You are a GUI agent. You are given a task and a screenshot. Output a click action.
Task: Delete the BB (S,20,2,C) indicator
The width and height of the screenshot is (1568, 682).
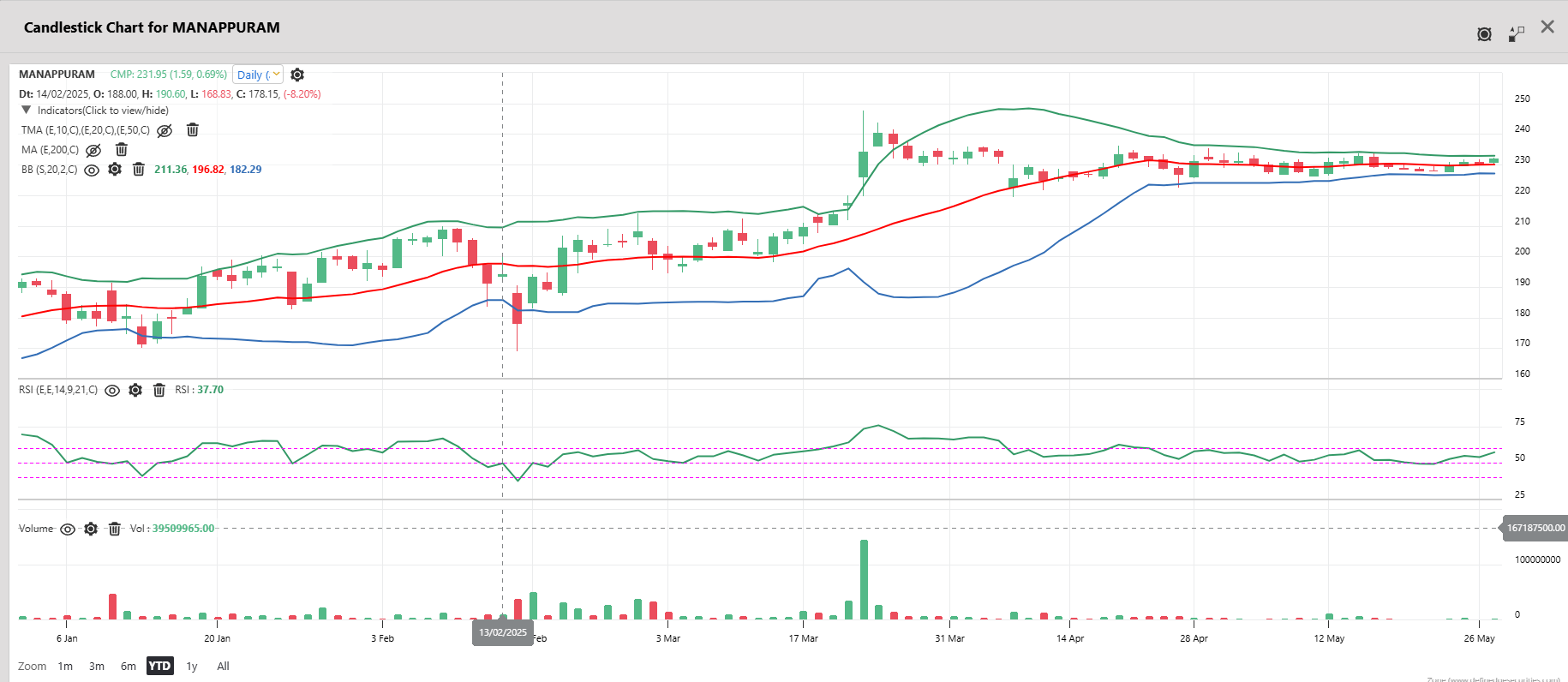pyautogui.click(x=139, y=169)
